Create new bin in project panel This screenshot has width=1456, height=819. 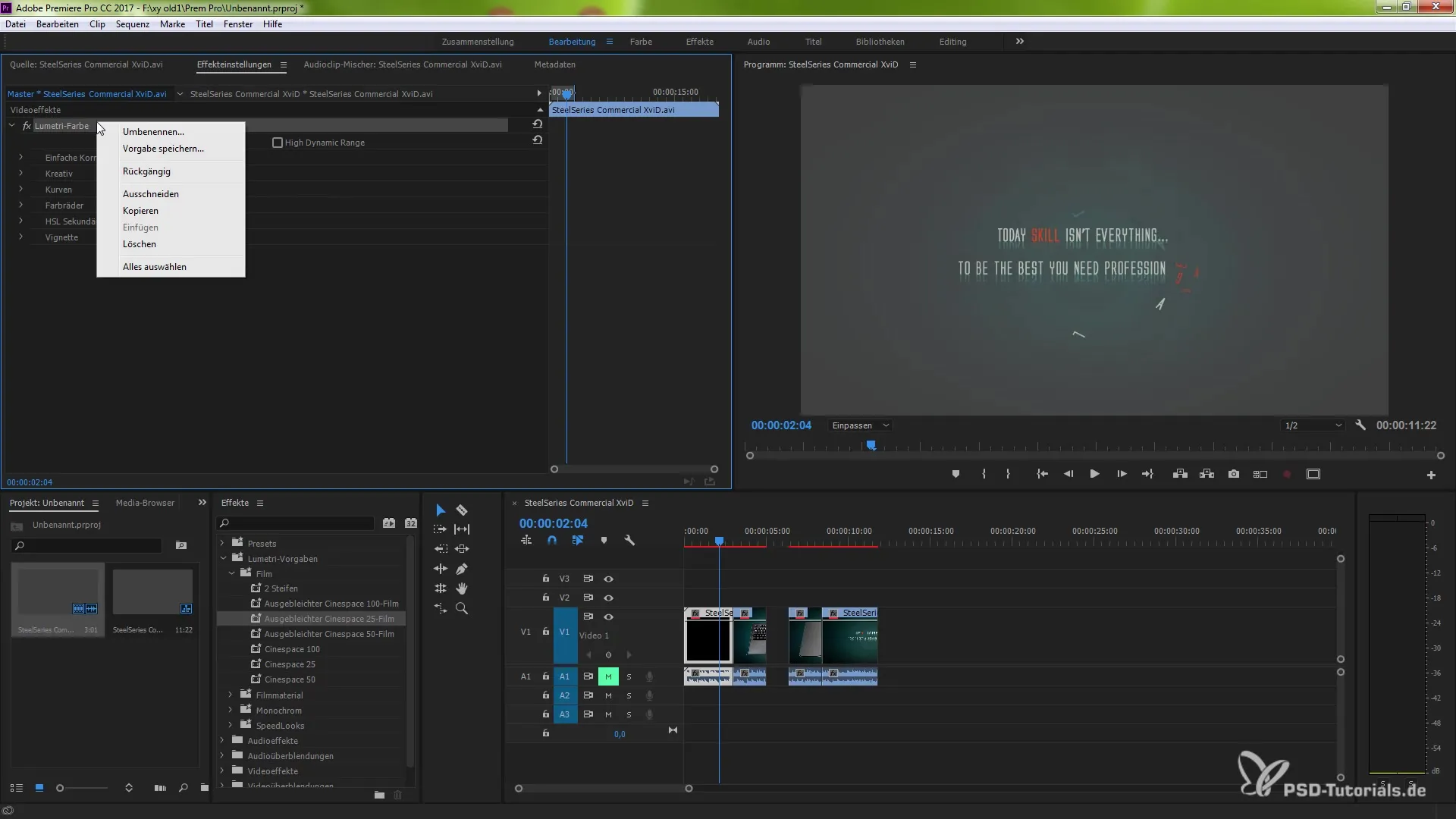click(204, 788)
